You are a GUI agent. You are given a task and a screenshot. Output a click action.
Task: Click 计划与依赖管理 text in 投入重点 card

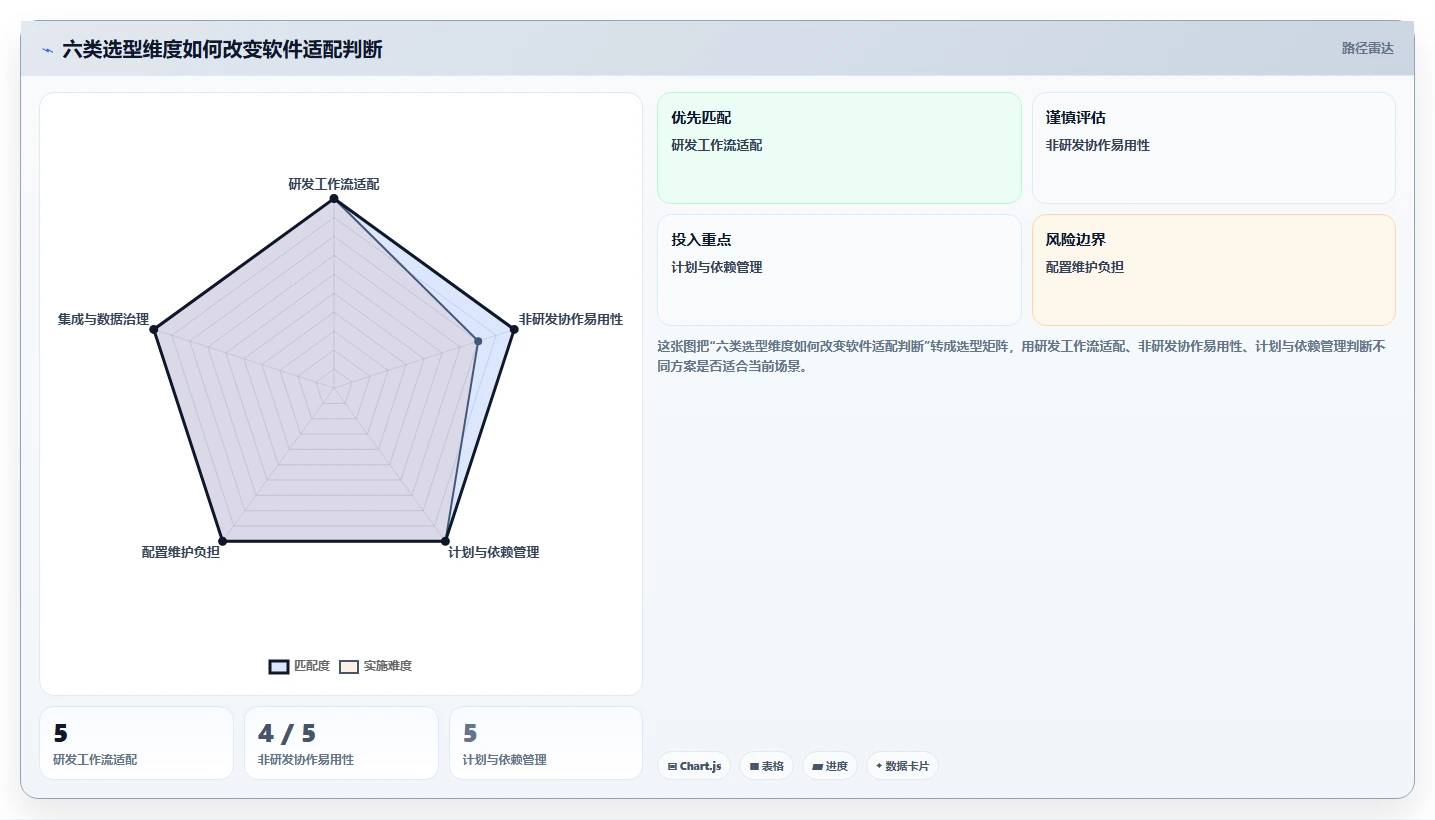(717, 267)
